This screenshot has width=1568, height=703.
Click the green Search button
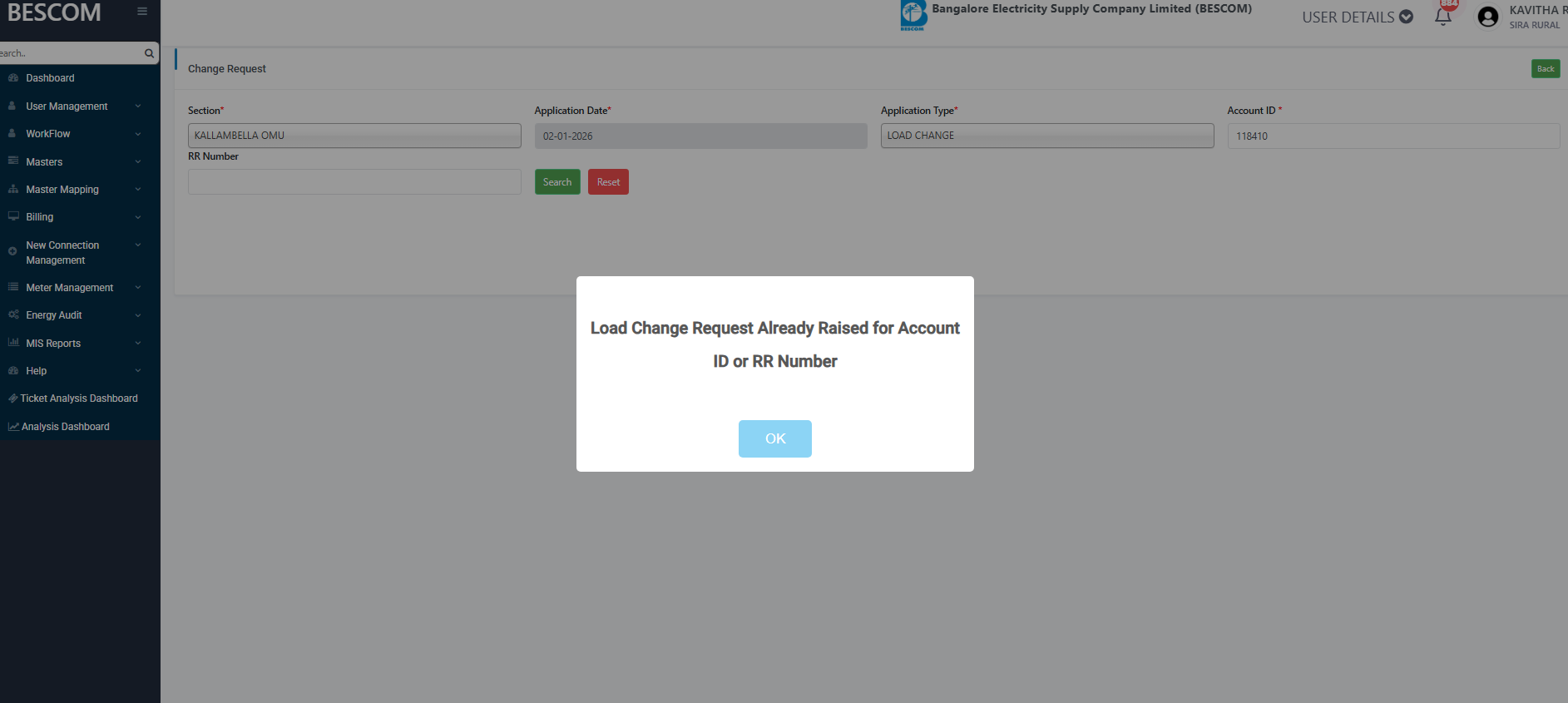(x=557, y=182)
